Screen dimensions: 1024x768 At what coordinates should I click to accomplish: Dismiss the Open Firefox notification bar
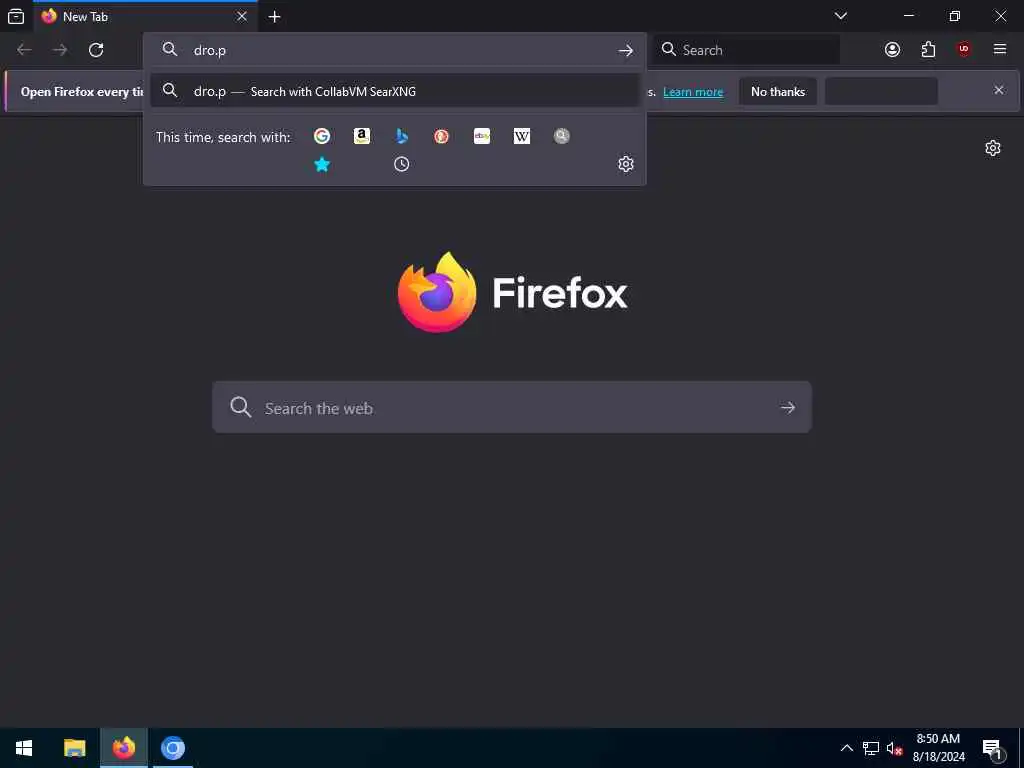tap(999, 90)
